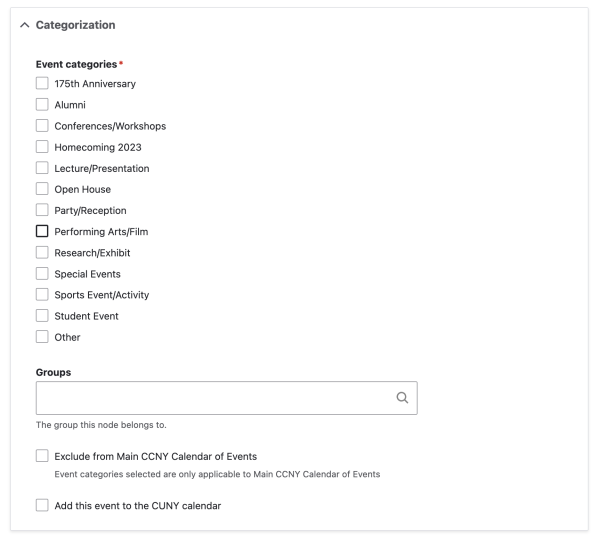Image resolution: width=600 pixels, height=537 pixels.
Task: Click the Performing Arts/Film label text
Action: point(101,232)
